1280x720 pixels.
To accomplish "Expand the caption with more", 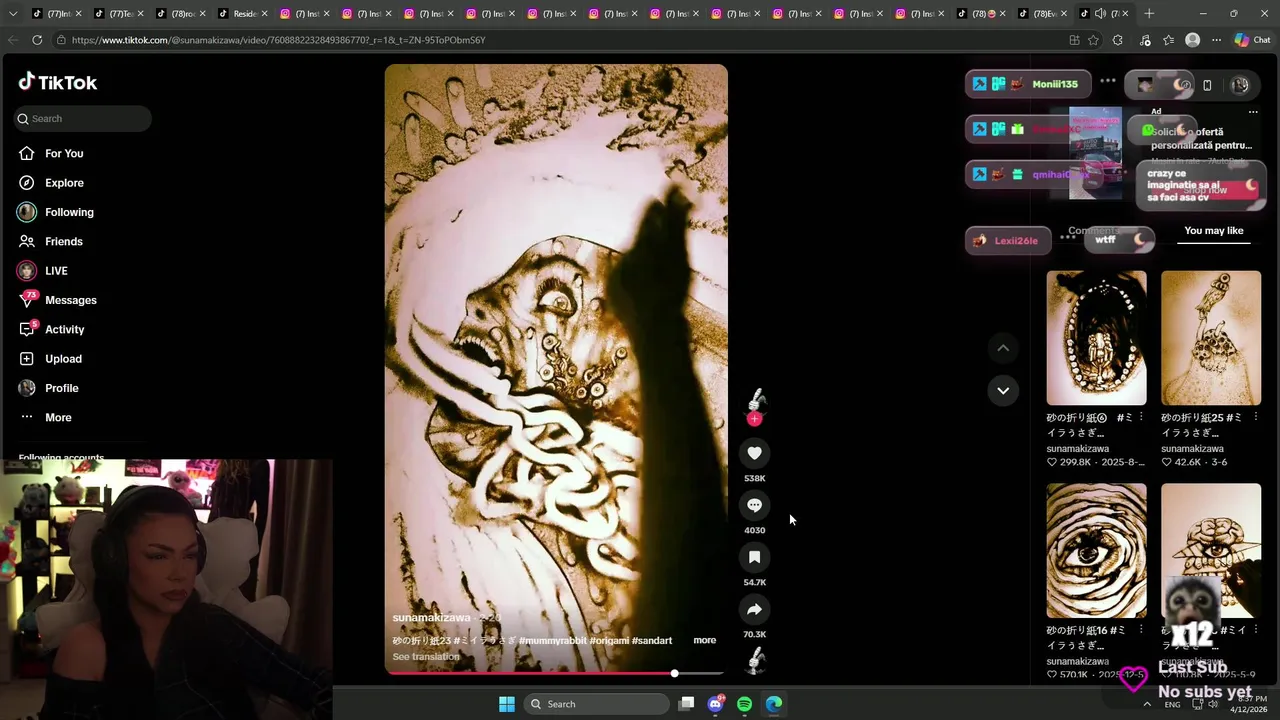I will pyautogui.click(x=705, y=640).
